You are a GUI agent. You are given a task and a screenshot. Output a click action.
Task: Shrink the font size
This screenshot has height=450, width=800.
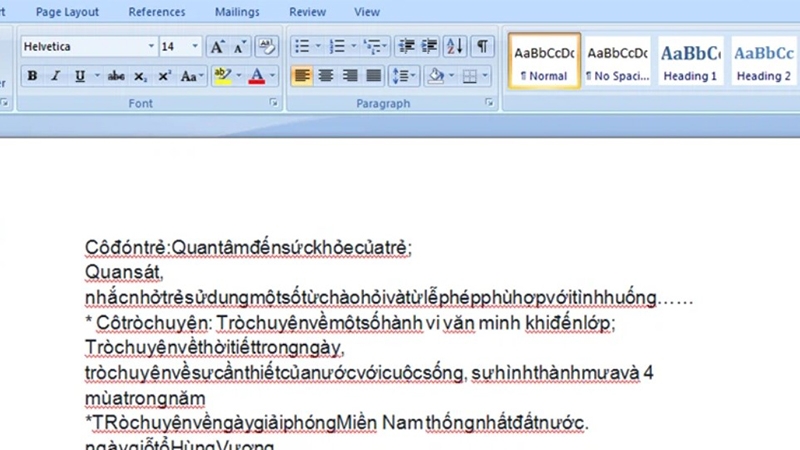click(240, 47)
